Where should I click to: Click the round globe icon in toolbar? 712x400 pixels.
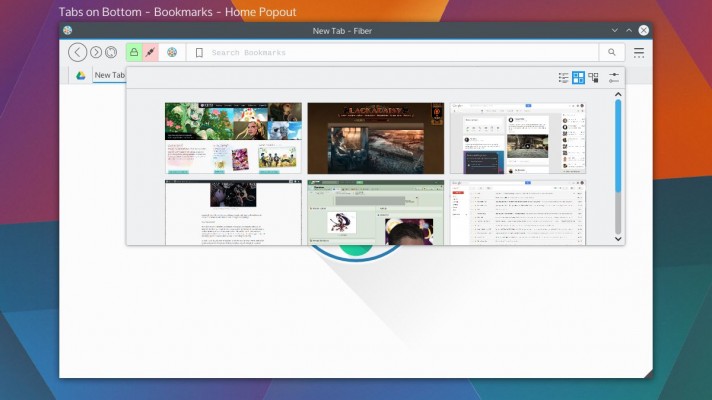click(x=172, y=52)
